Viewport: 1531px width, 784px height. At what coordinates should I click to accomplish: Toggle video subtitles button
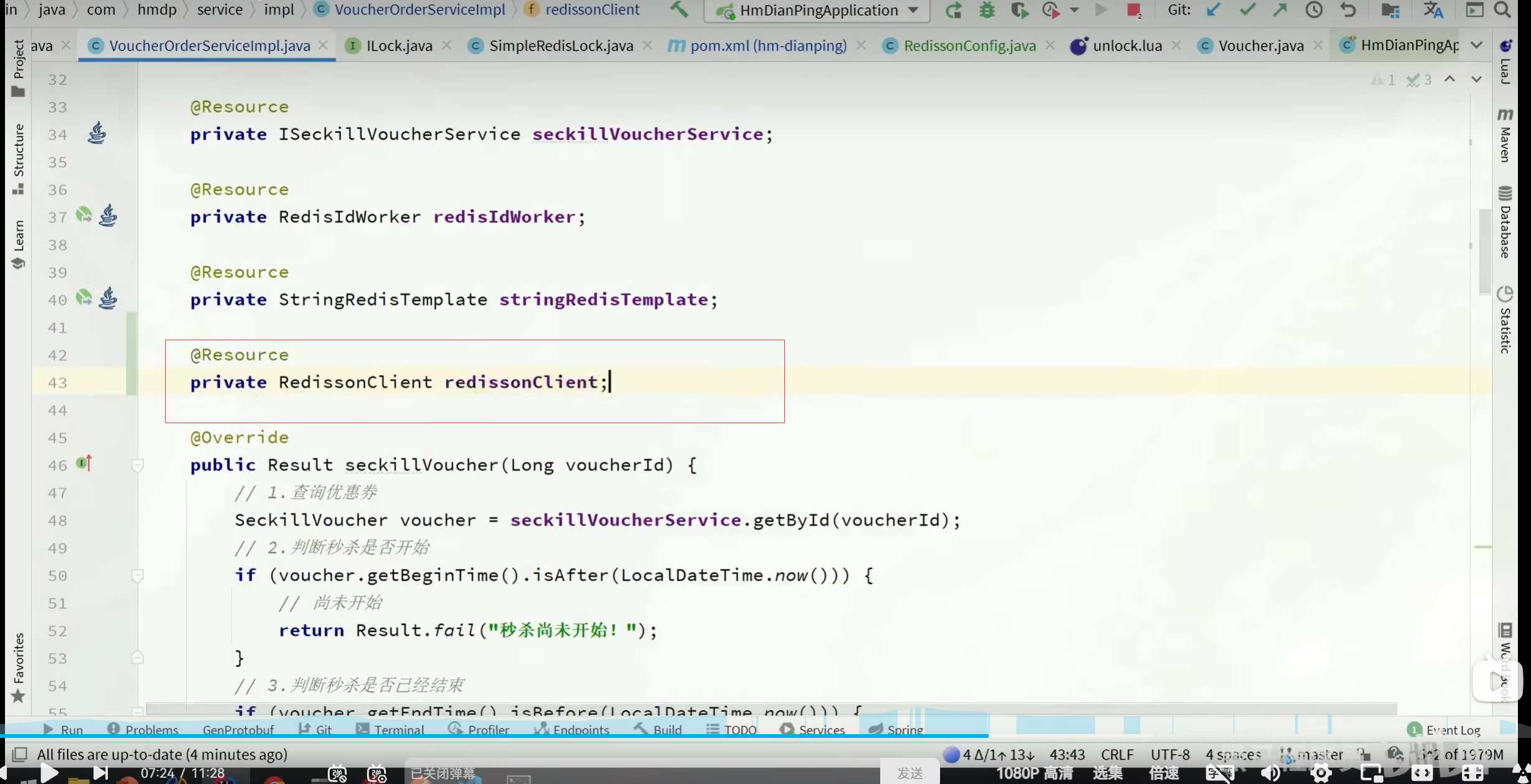tap(1219, 773)
